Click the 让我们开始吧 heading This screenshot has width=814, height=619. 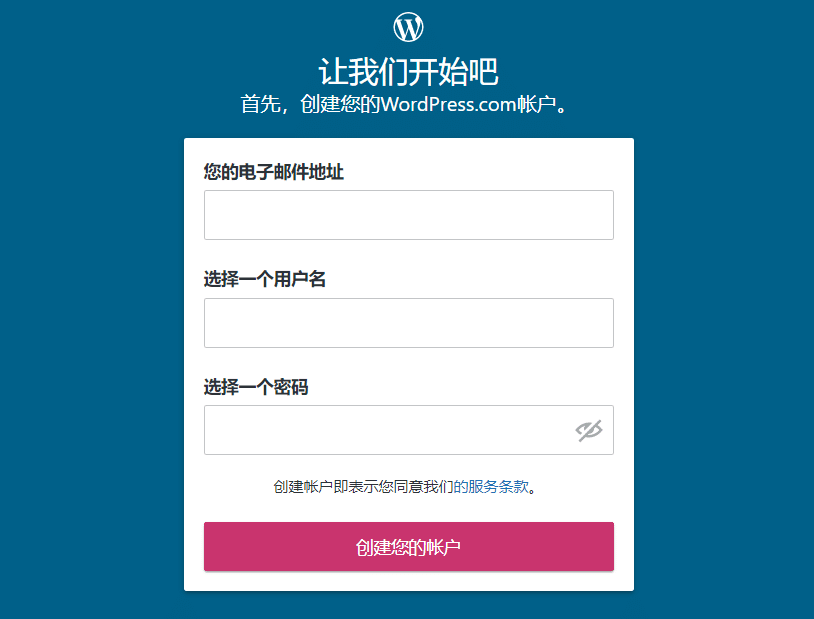[409, 72]
